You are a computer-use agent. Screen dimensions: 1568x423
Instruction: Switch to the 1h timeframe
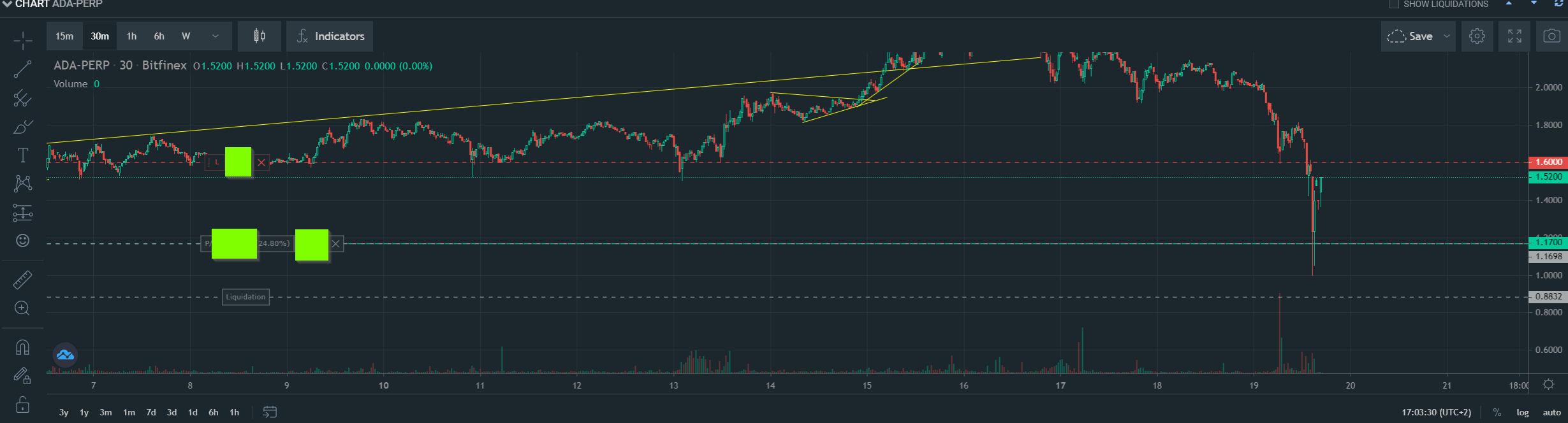131,36
